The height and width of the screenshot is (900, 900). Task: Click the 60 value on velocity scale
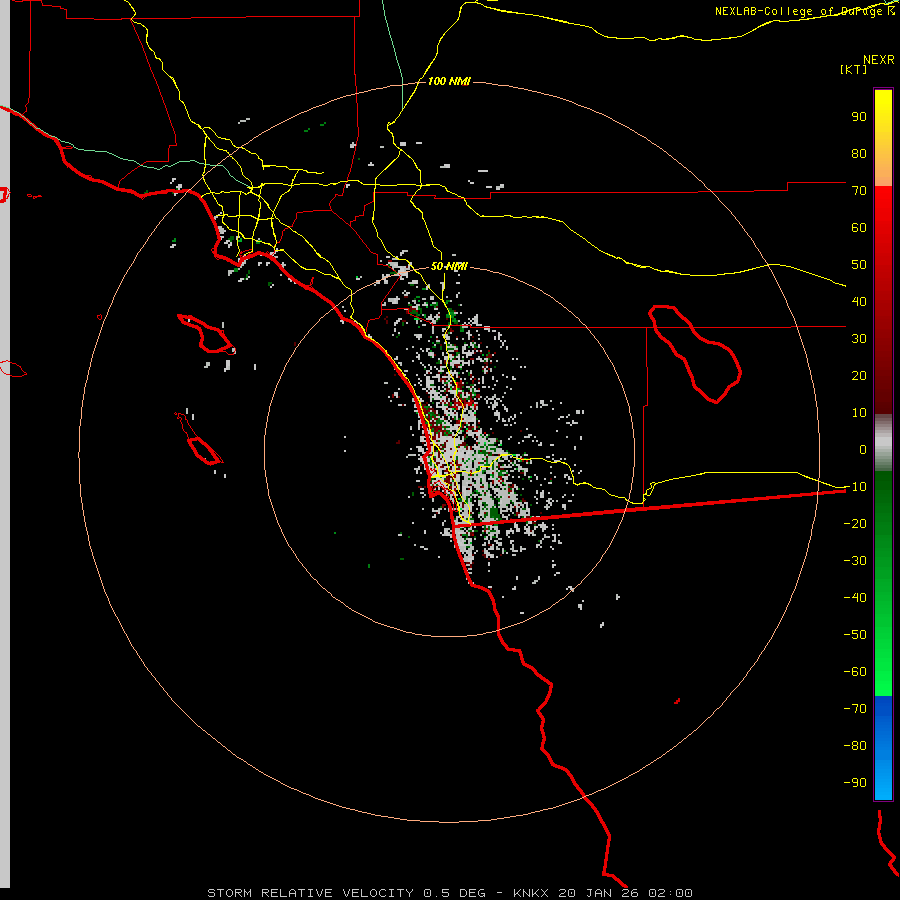[859, 227]
